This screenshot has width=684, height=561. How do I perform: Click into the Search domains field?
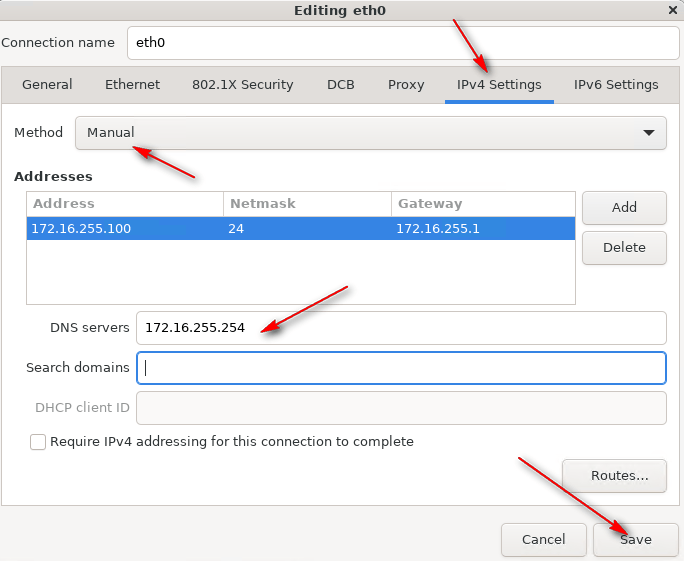click(x=400, y=368)
